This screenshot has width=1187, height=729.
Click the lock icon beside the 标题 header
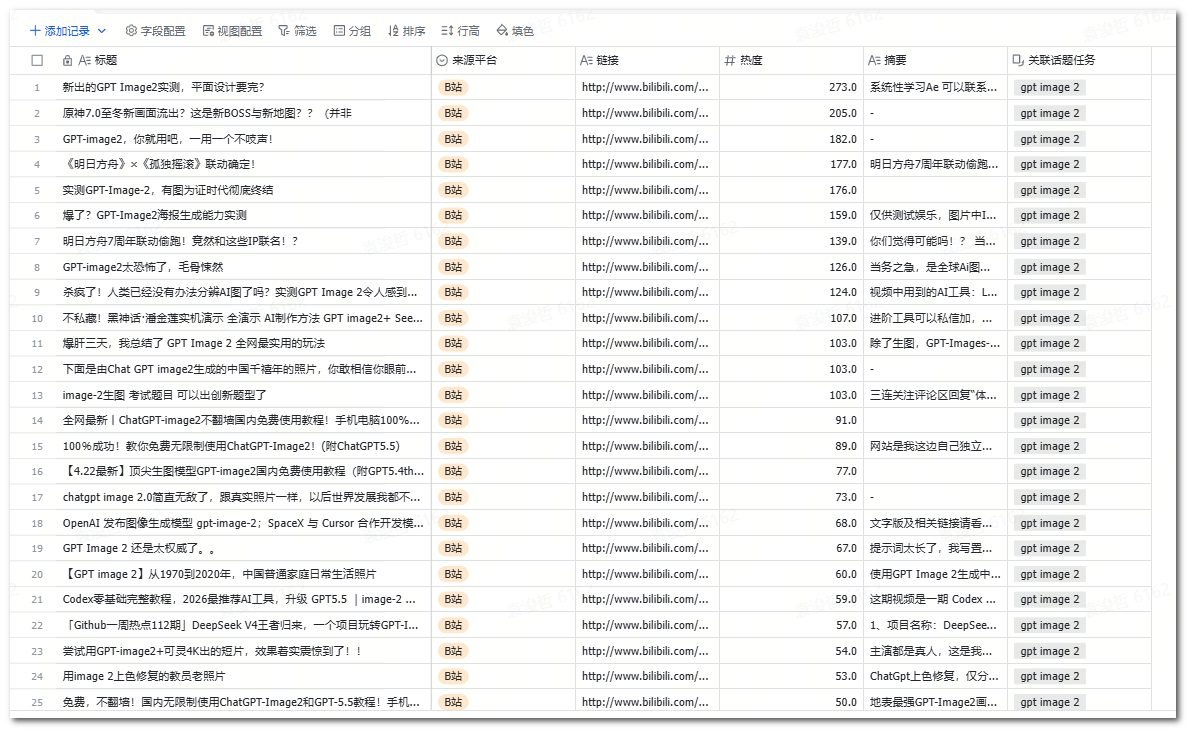point(67,61)
